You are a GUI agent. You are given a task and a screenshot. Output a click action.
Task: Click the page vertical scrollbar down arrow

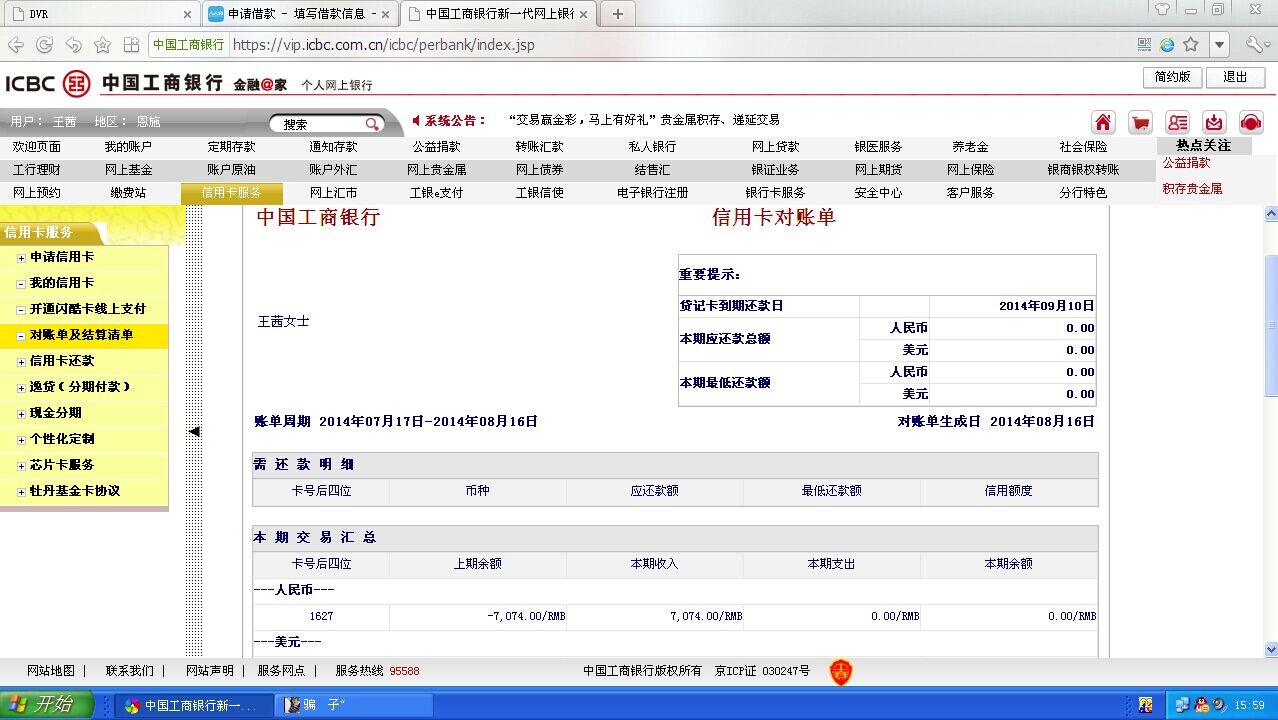pyautogui.click(x=1271, y=649)
